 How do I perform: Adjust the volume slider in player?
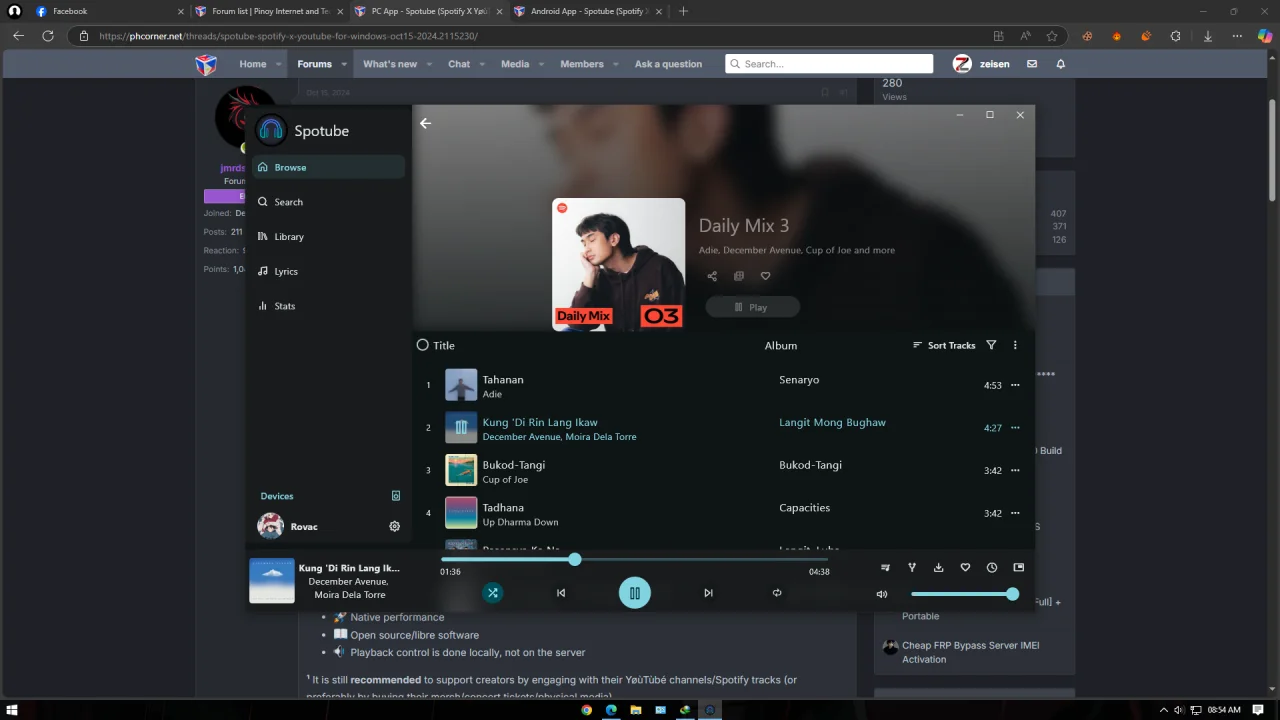[x=964, y=594]
